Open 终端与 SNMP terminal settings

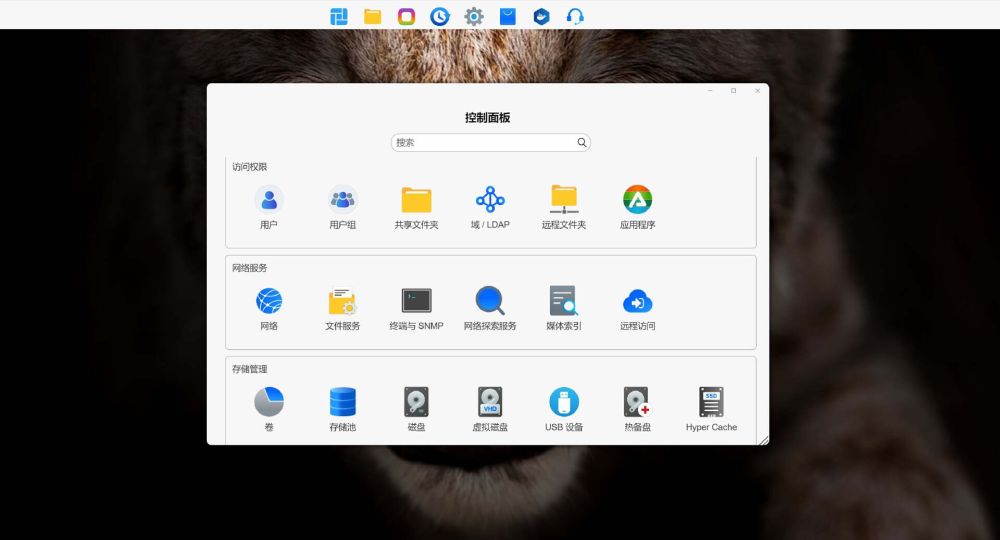point(416,300)
